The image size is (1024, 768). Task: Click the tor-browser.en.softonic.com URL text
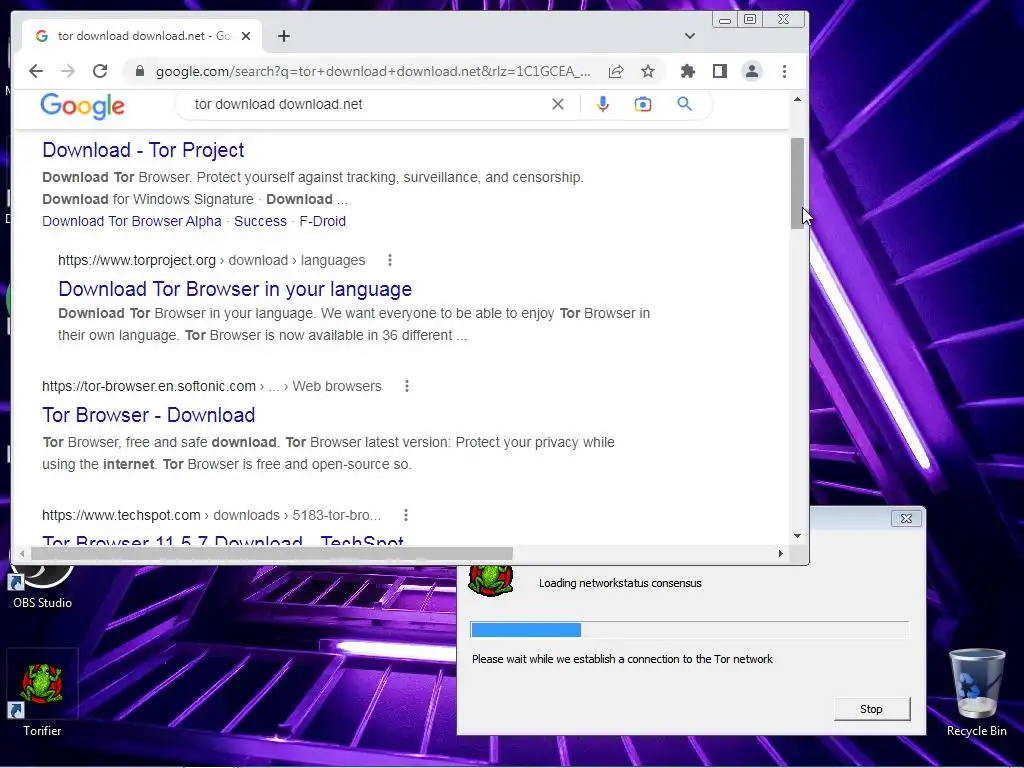pos(212,386)
